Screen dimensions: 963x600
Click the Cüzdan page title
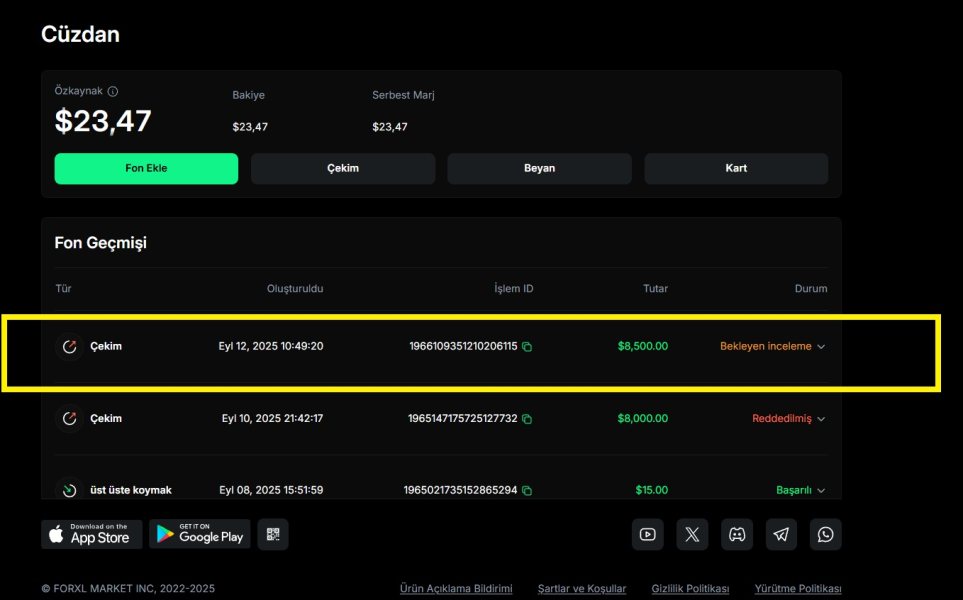click(80, 34)
